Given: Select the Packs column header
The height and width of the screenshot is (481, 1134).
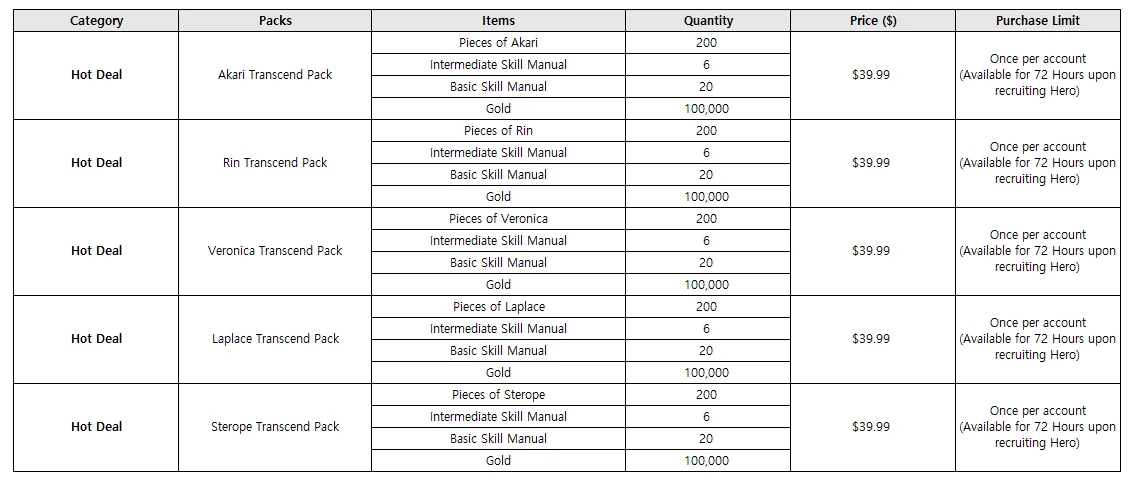Looking at the screenshot, I should click(275, 21).
